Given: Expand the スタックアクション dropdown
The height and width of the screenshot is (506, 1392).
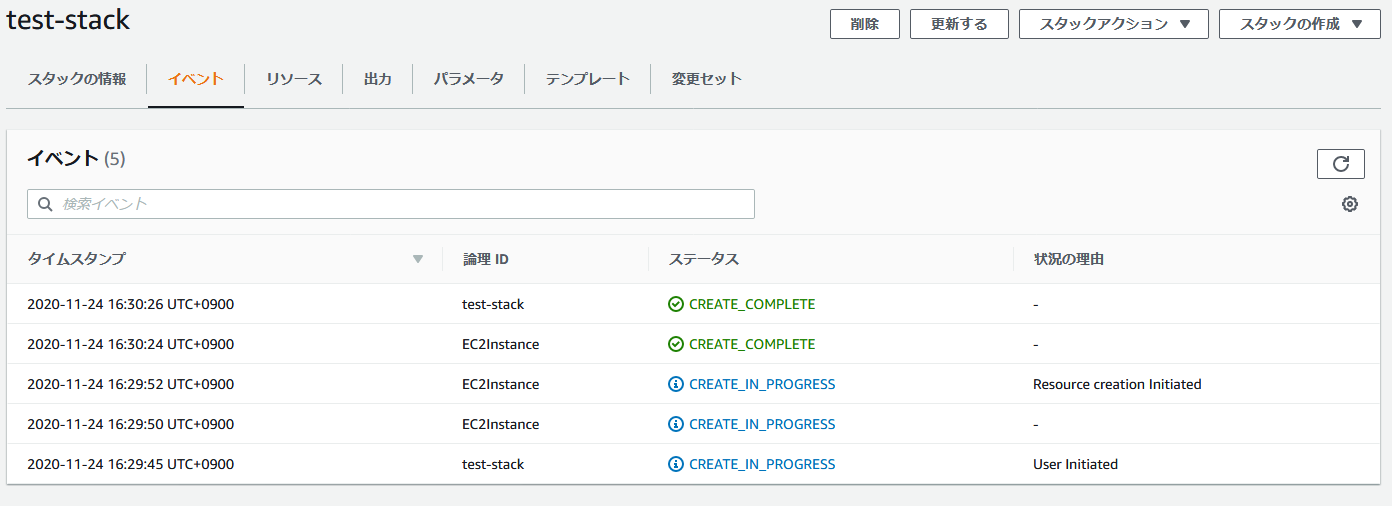Looking at the screenshot, I should [1114, 24].
